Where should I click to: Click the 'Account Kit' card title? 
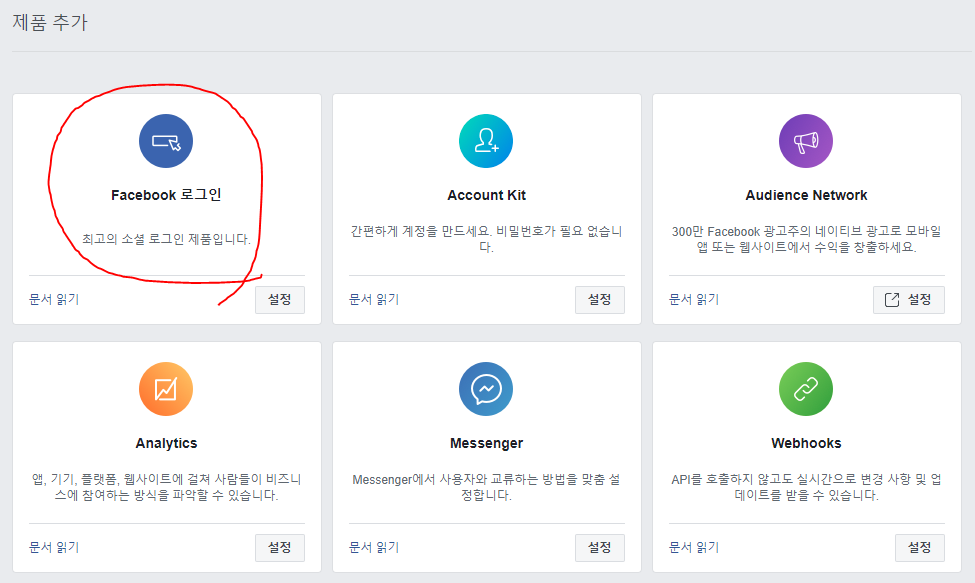click(x=486, y=195)
